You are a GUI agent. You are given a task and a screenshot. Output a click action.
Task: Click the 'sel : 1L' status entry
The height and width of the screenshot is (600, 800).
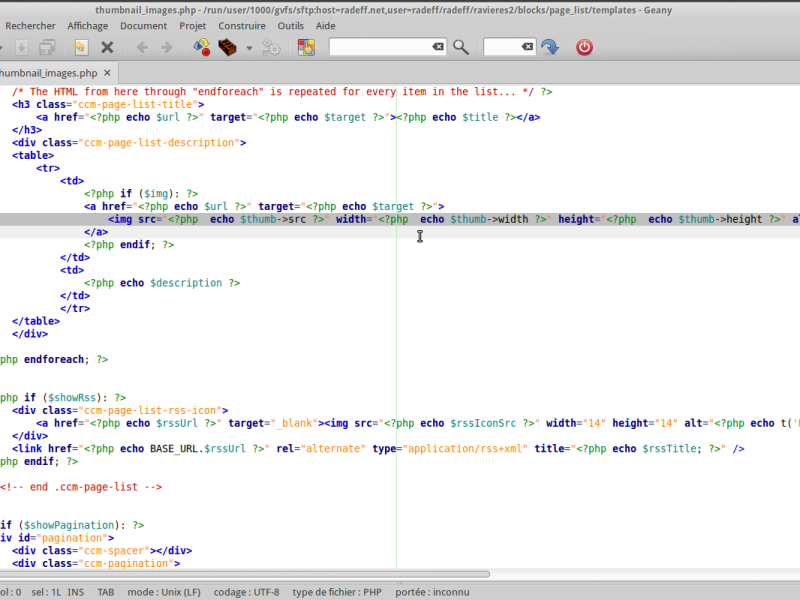pos(46,592)
